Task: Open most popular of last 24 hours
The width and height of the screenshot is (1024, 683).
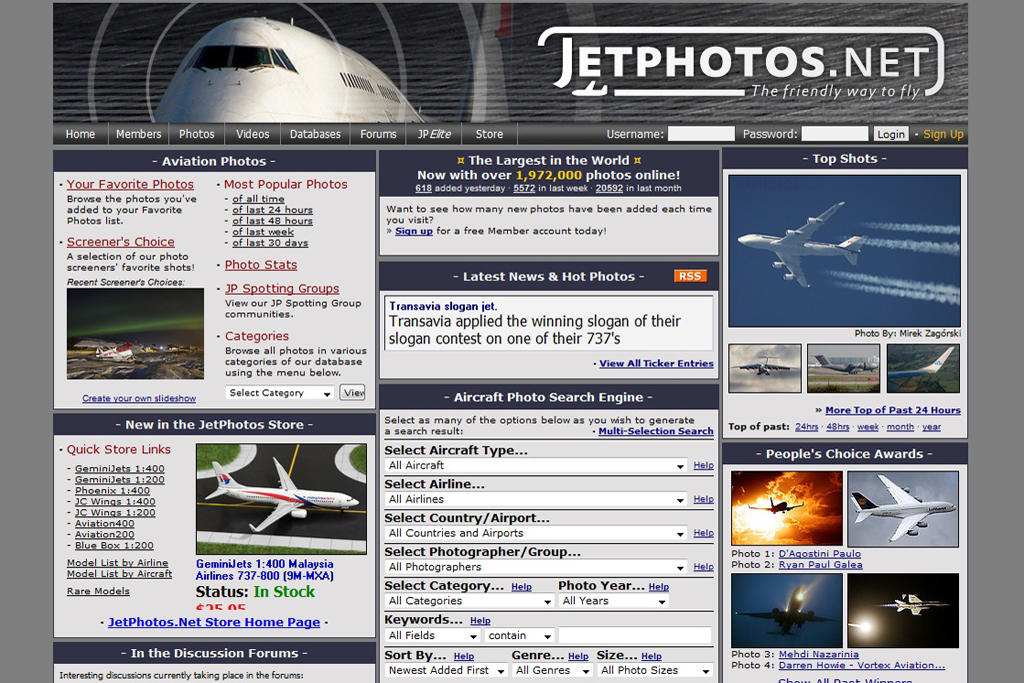Action: [x=272, y=210]
